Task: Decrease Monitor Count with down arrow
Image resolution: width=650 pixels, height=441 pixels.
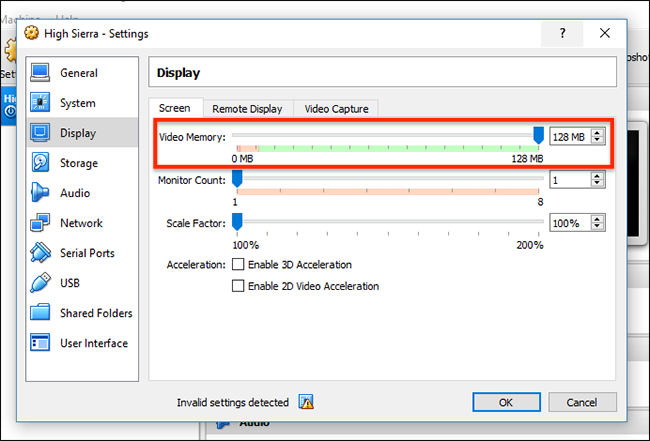Action: (x=597, y=183)
